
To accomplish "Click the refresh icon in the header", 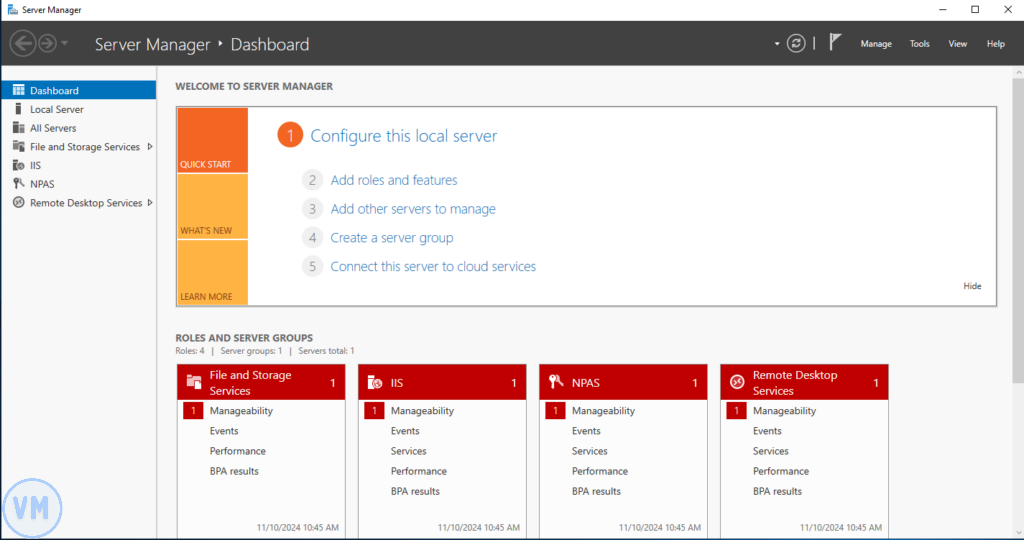I will pos(796,43).
